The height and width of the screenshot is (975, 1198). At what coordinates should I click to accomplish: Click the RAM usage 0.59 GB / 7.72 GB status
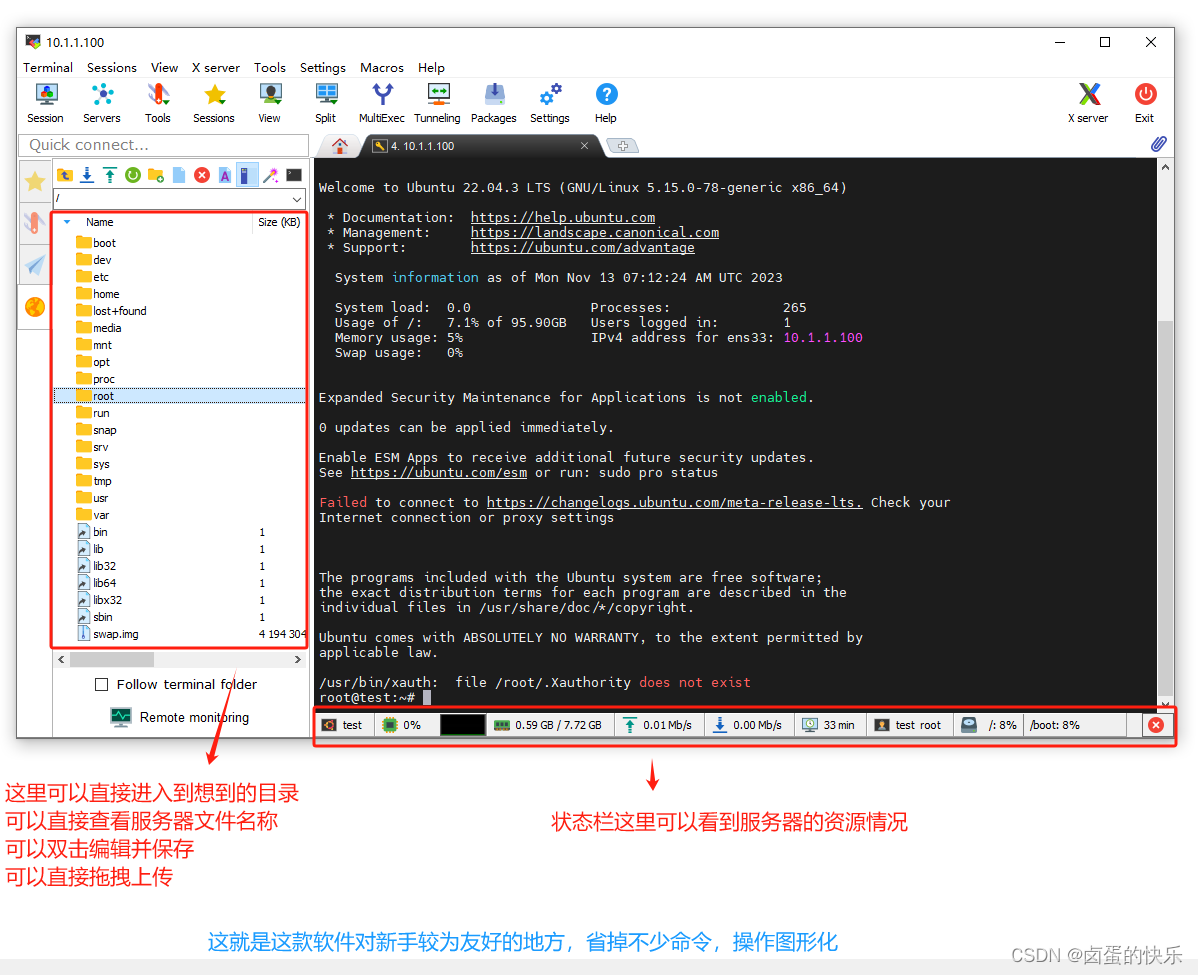pyautogui.click(x=548, y=725)
